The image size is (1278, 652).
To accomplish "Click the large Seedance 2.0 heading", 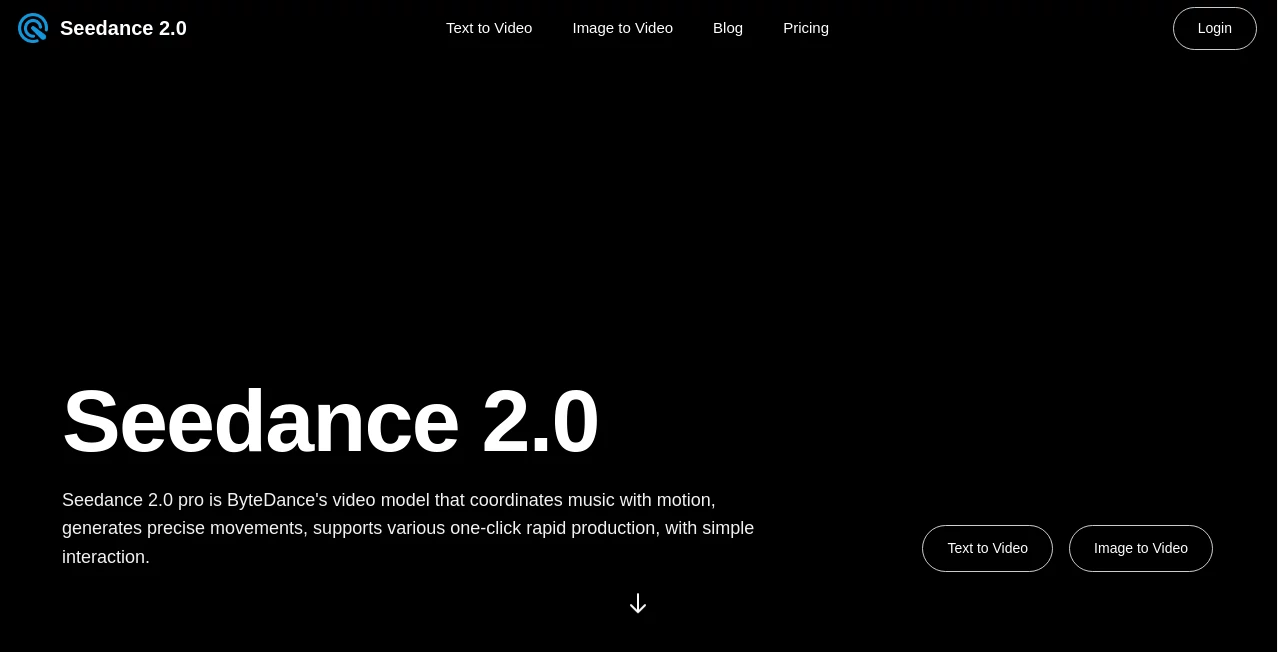I will [330, 421].
